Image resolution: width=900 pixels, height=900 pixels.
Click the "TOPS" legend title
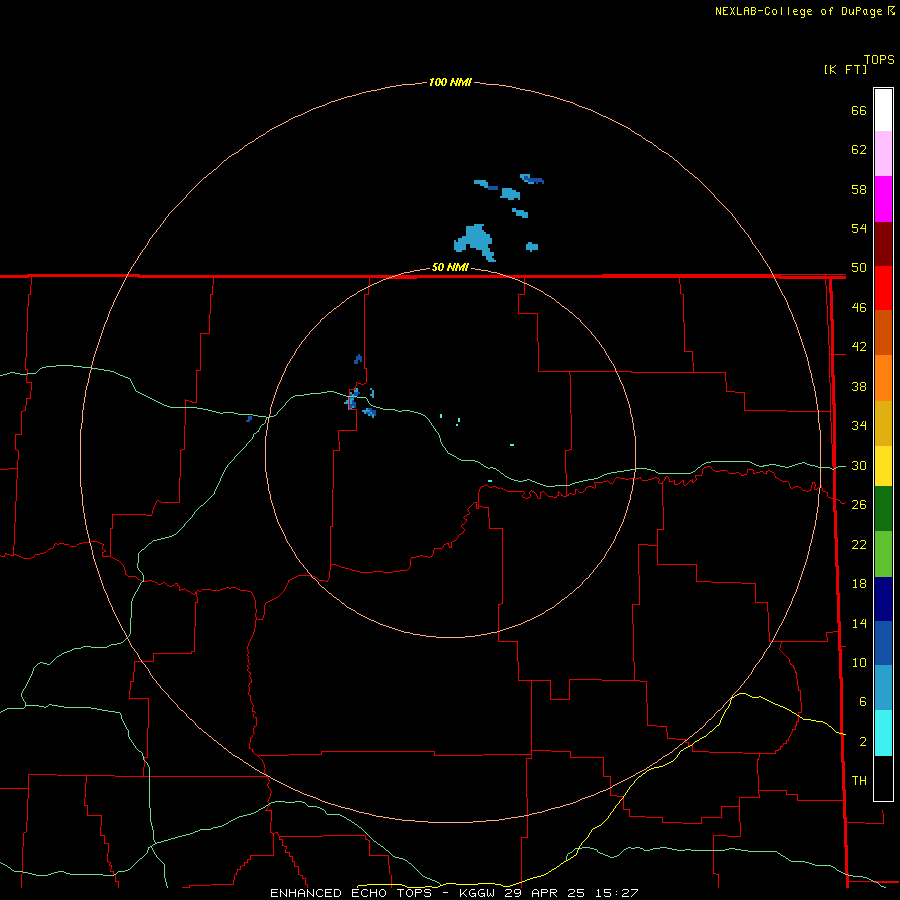coord(879,60)
